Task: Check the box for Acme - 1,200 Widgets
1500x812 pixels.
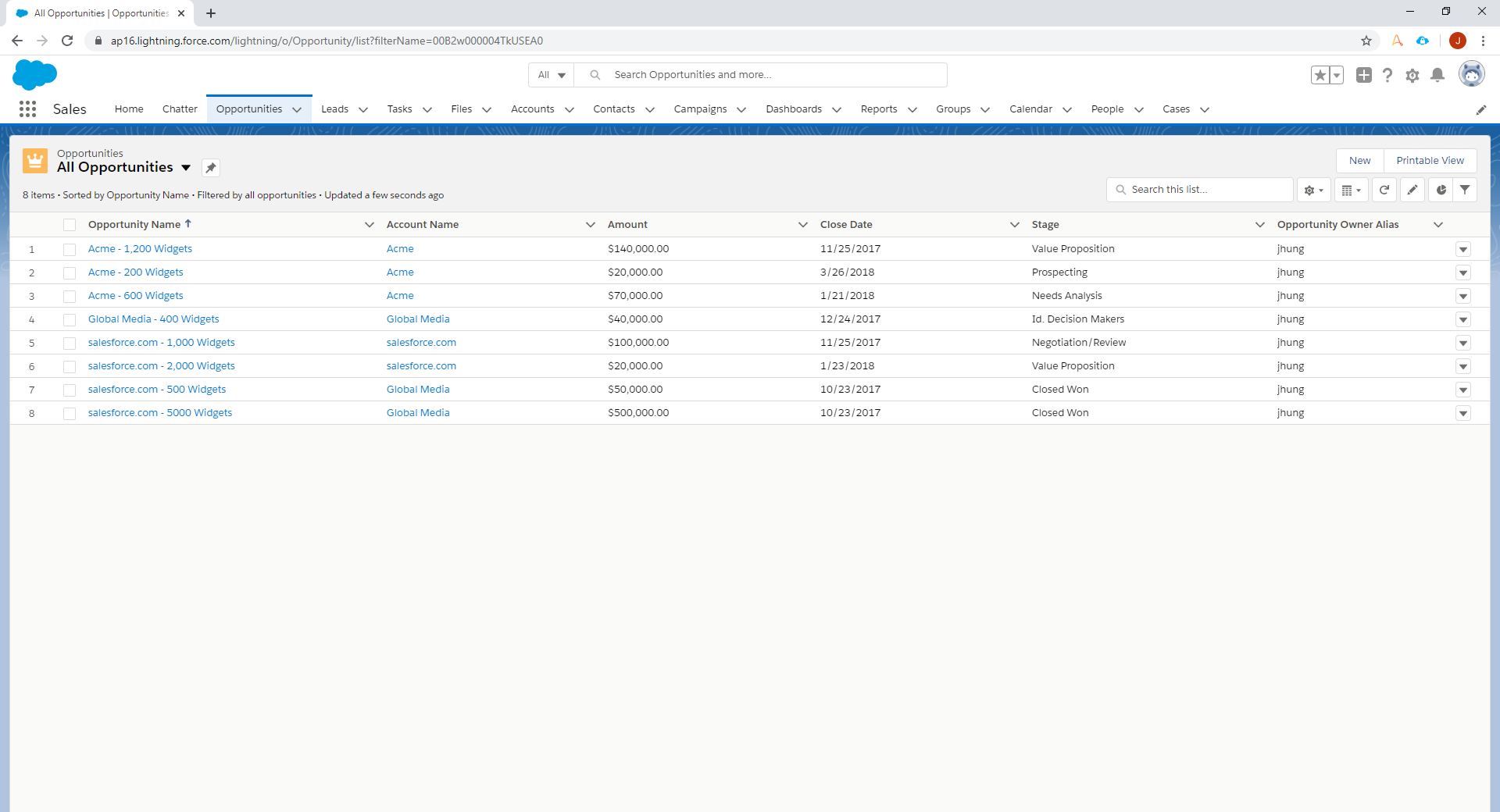Action: pyautogui.click(x=70, y=249)
